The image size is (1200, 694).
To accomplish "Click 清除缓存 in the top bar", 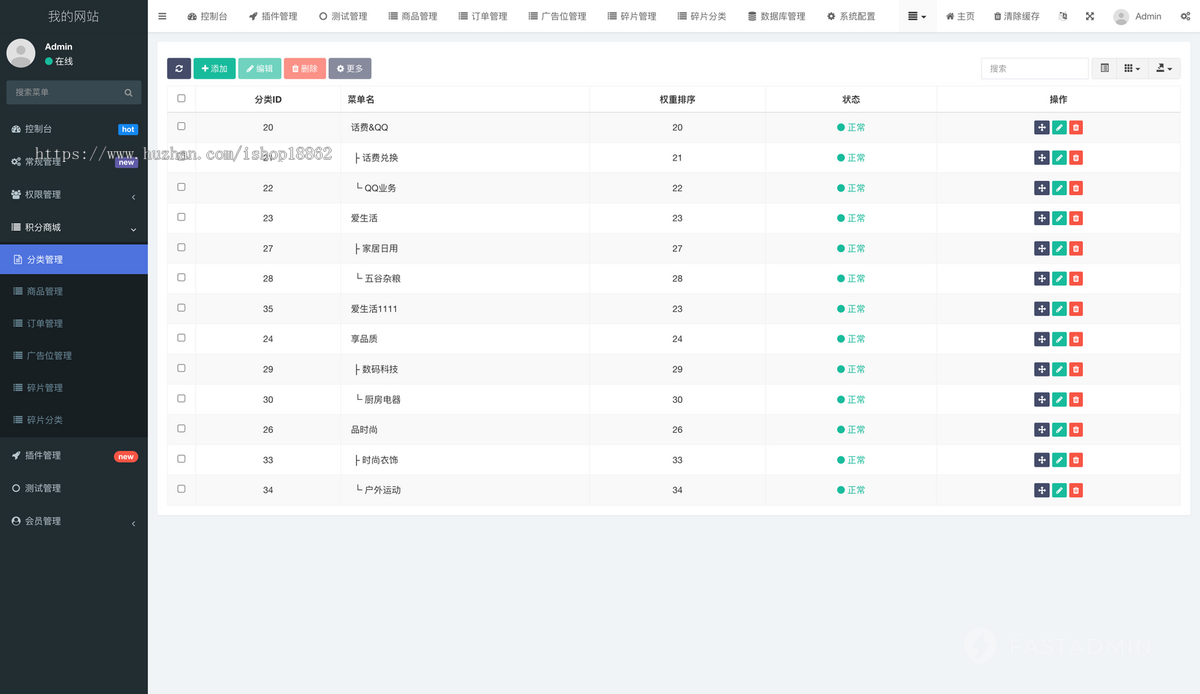I will (x=1016, y=16).
